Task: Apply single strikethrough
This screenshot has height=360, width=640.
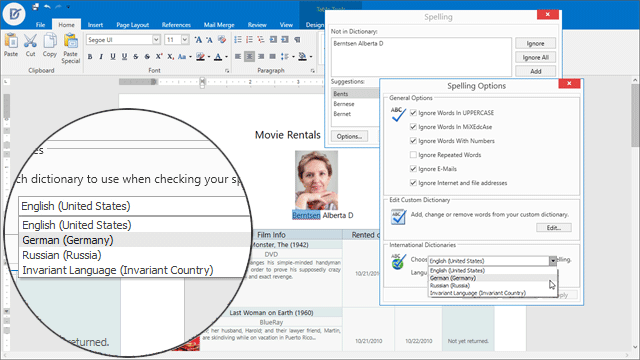Action: tap(136, 57)
